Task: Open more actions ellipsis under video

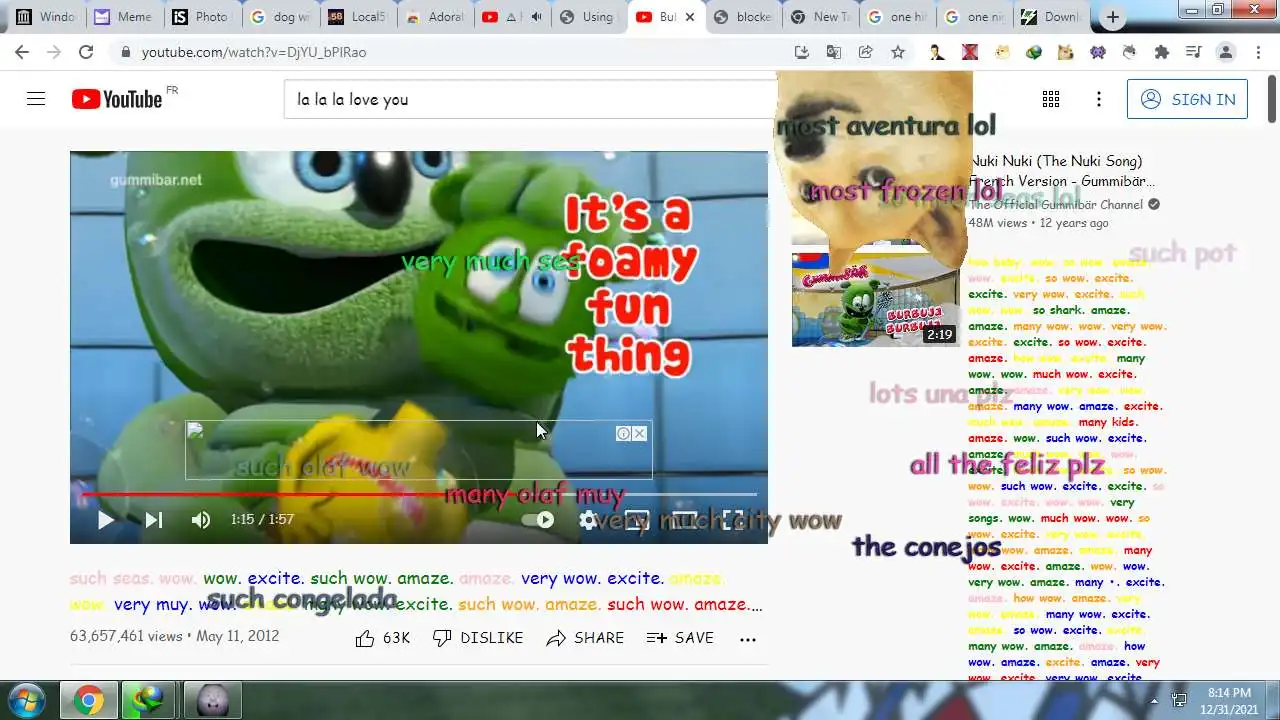Action: coord(748,638)
